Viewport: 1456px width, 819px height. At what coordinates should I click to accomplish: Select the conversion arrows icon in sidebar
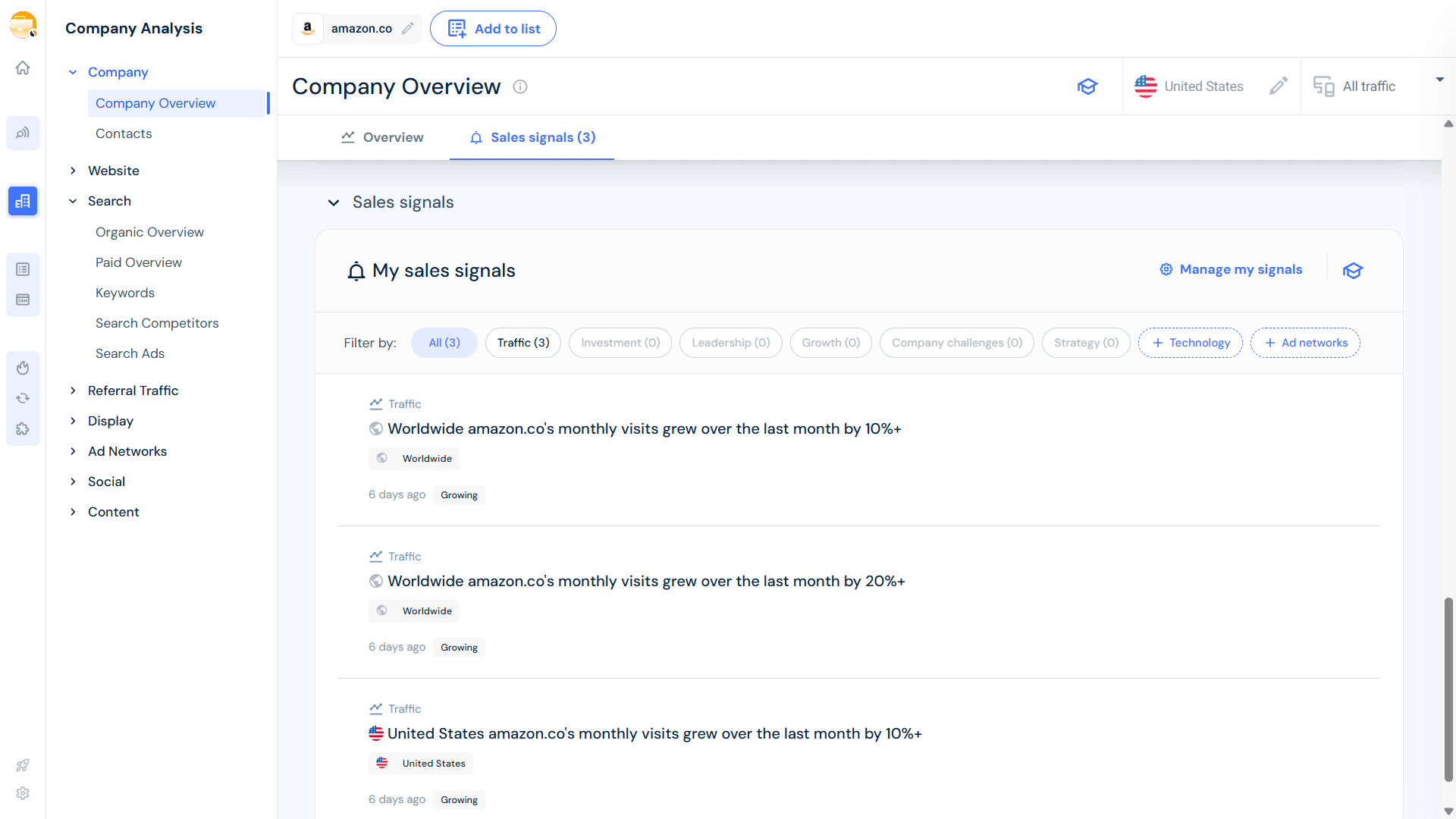click(23, 398)
